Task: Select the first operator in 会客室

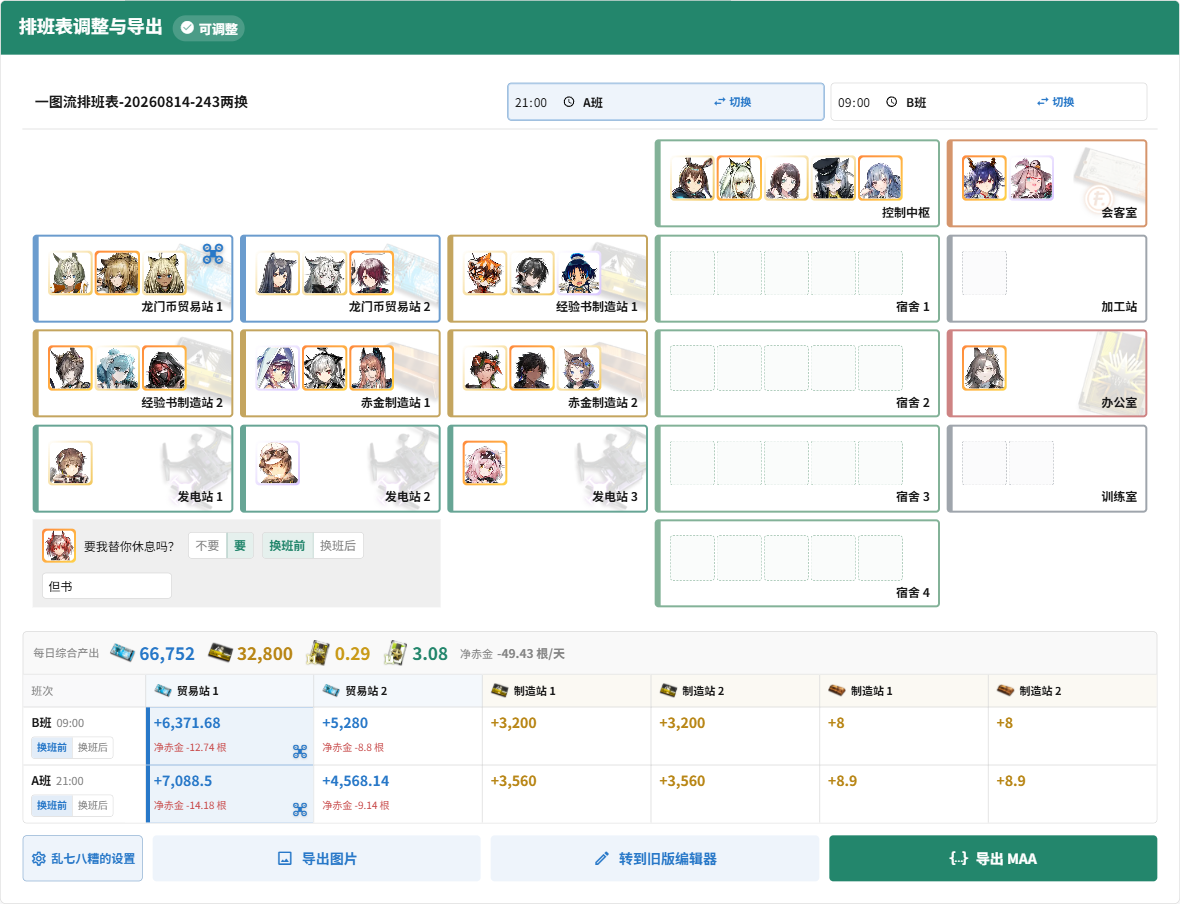Action: click(984, 178)
